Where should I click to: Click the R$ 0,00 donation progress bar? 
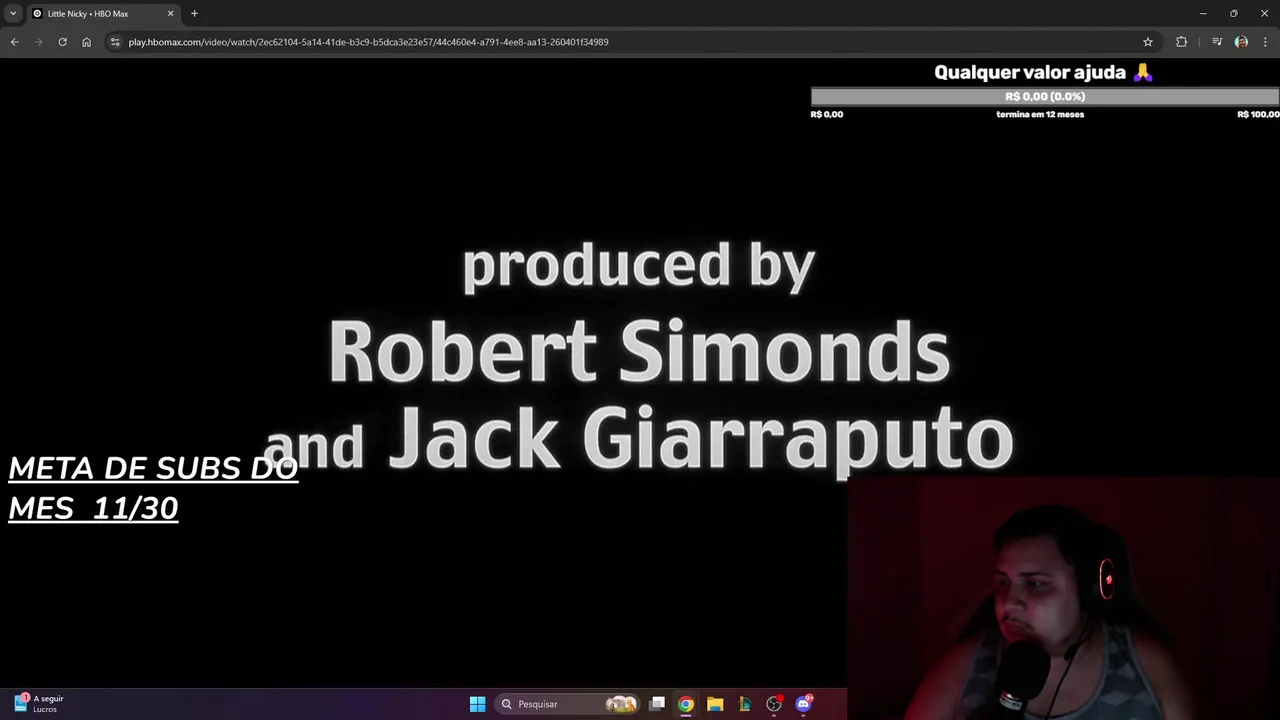point(1045,97)
